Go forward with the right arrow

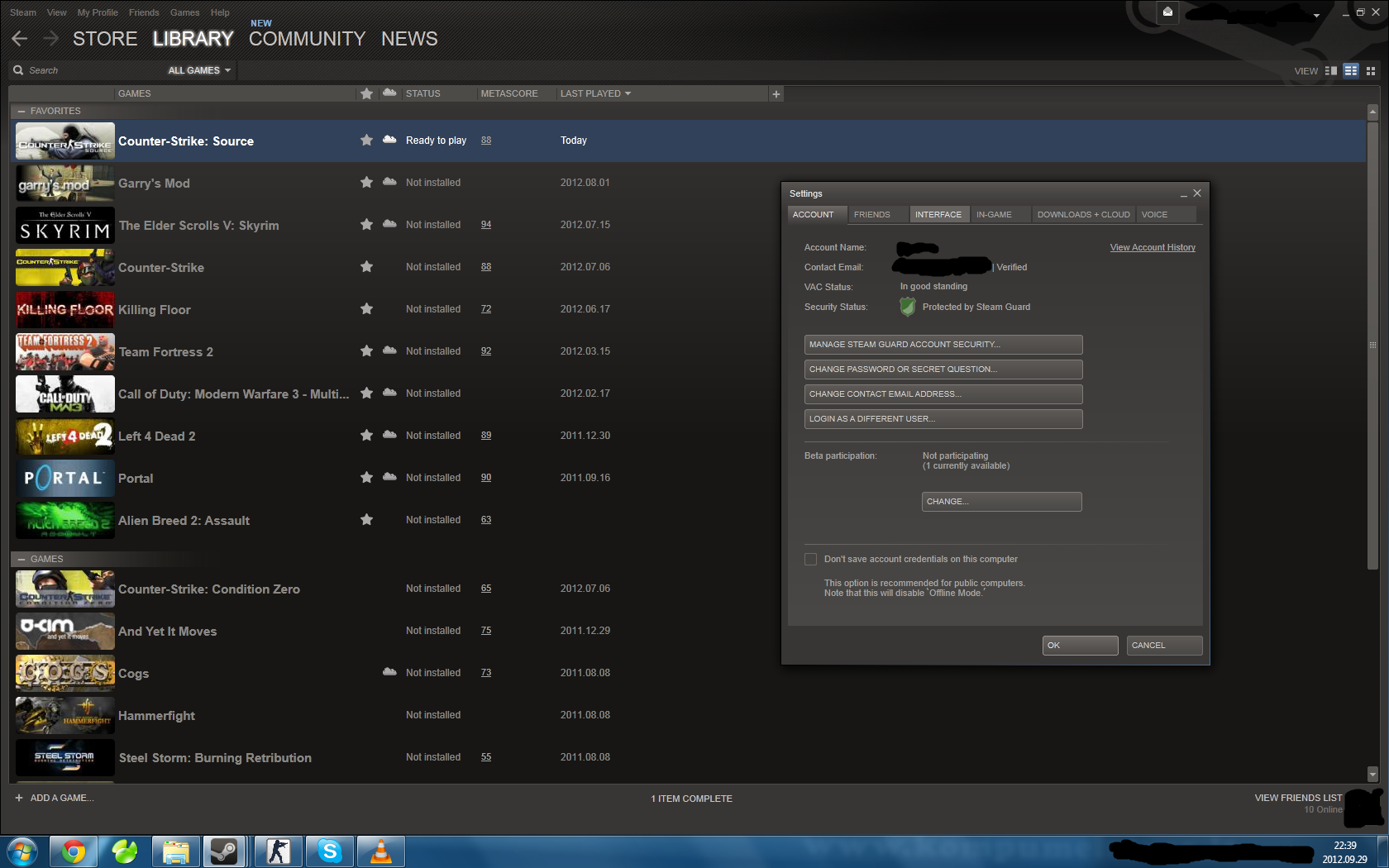click(x=51, y=39)
